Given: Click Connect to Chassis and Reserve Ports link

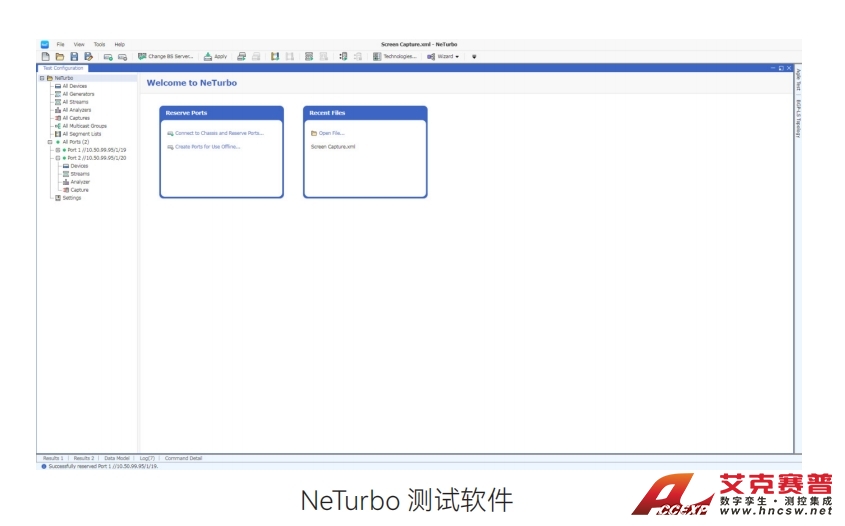Looking at the screenshot, I should tap(219, 132).
